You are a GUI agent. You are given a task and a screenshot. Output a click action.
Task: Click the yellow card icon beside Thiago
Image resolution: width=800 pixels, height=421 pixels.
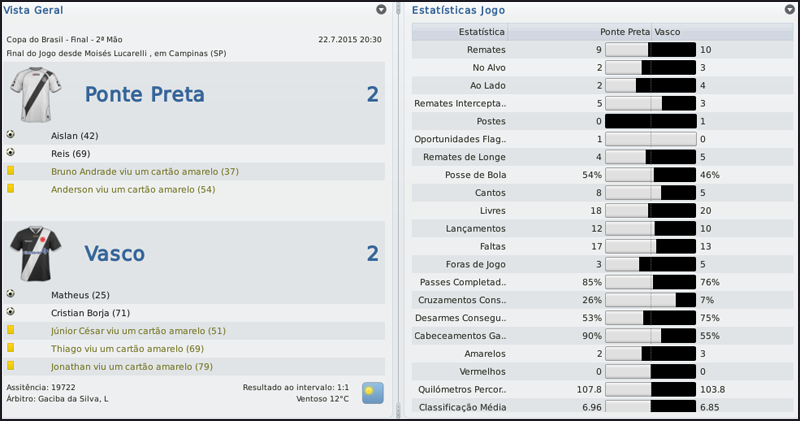point(11,348)
